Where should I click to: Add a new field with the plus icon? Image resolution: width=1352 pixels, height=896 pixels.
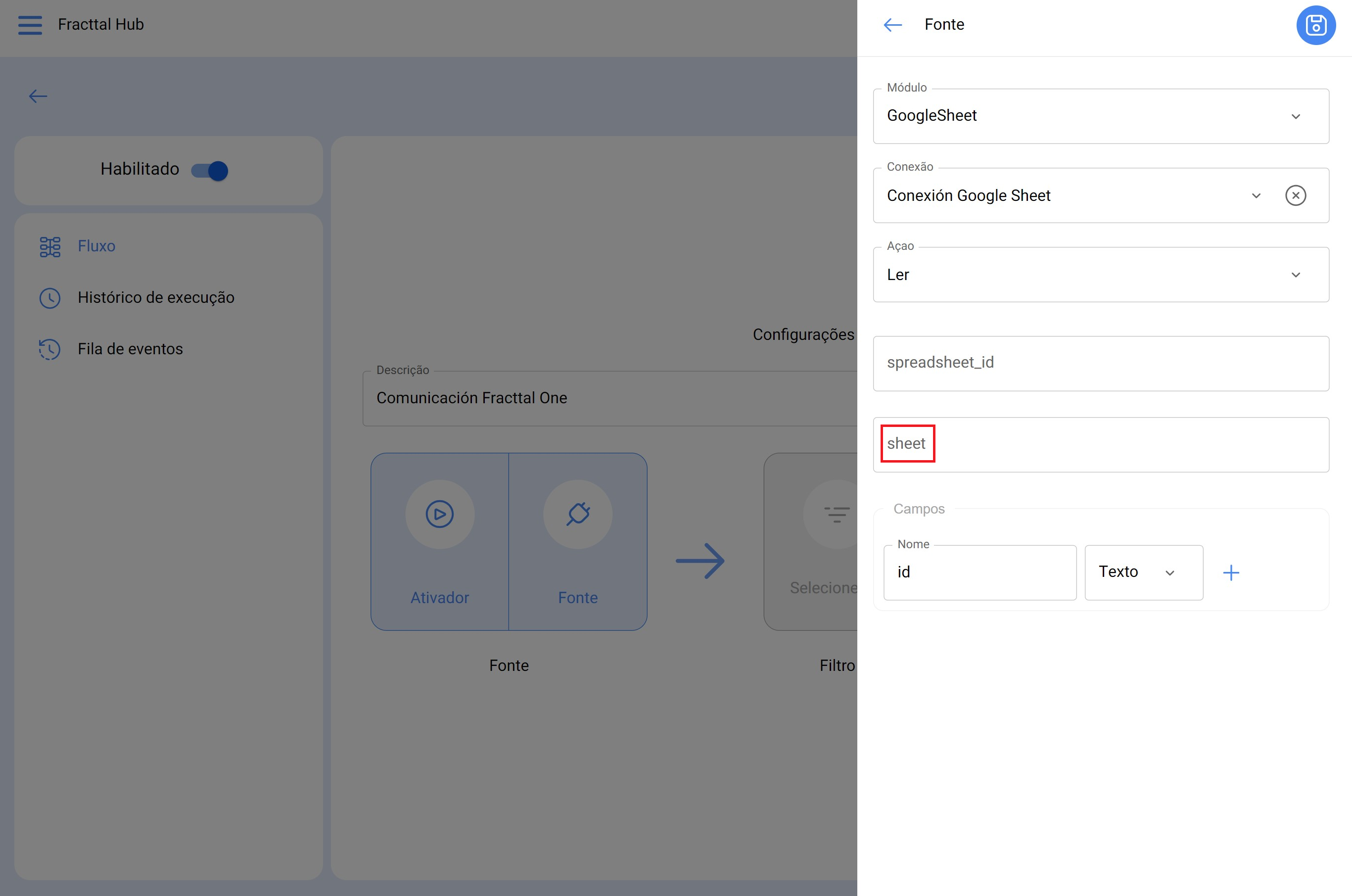1231,572
